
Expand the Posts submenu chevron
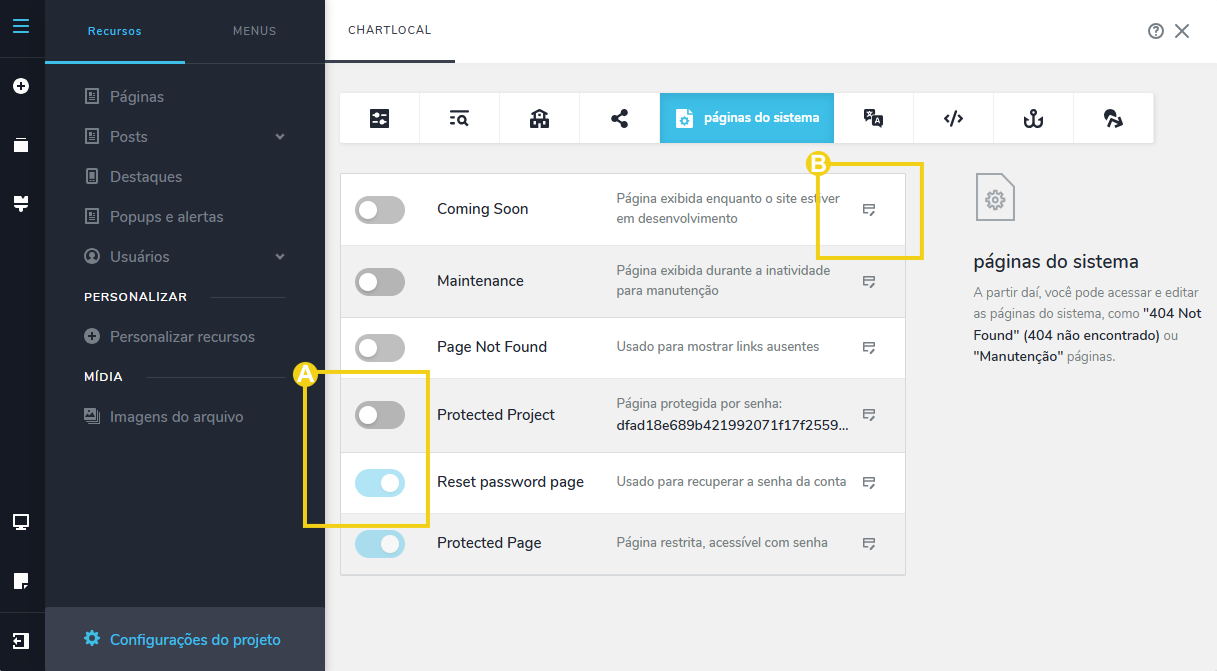click(x=280, y=137)
